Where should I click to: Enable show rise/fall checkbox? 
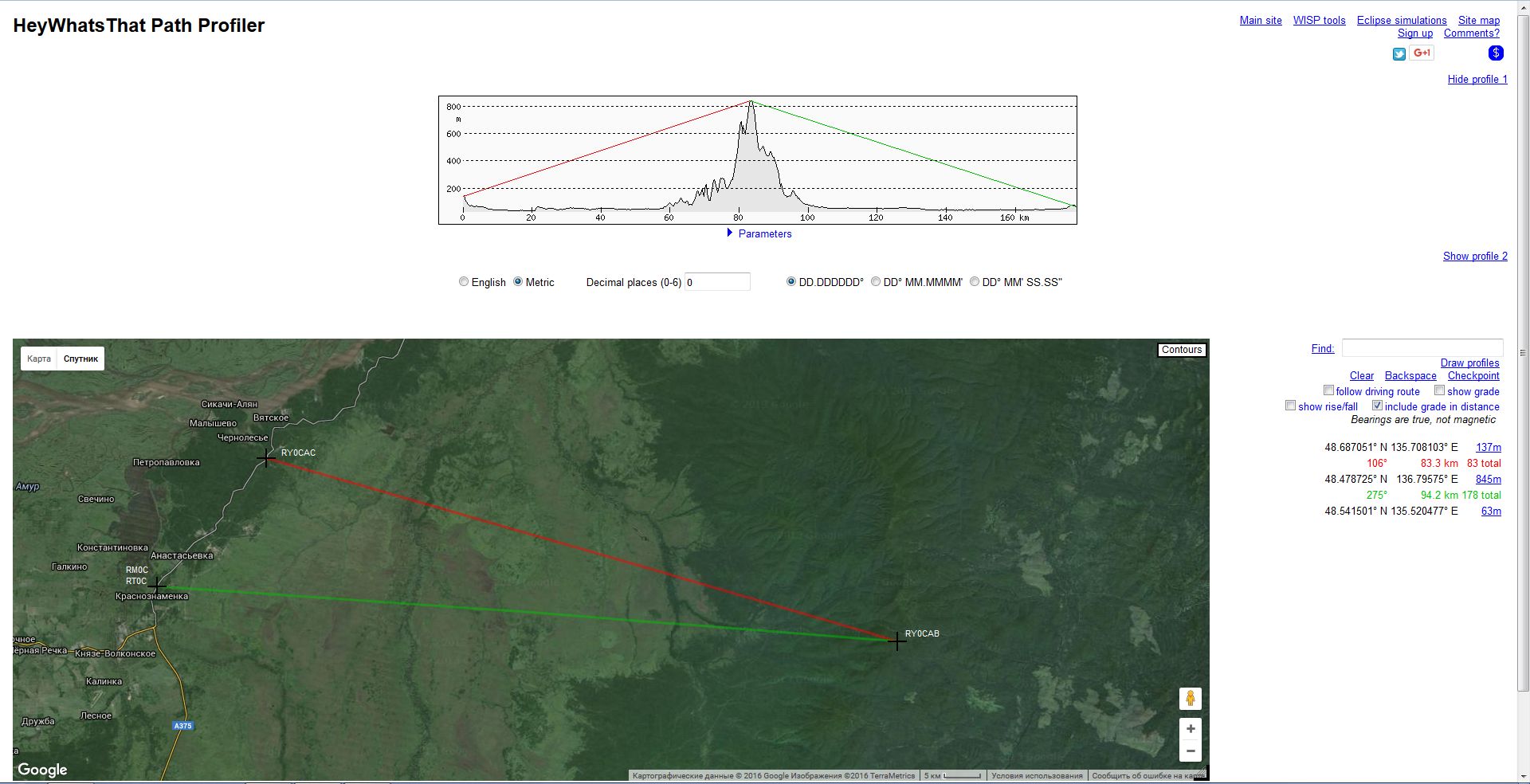1290,406
